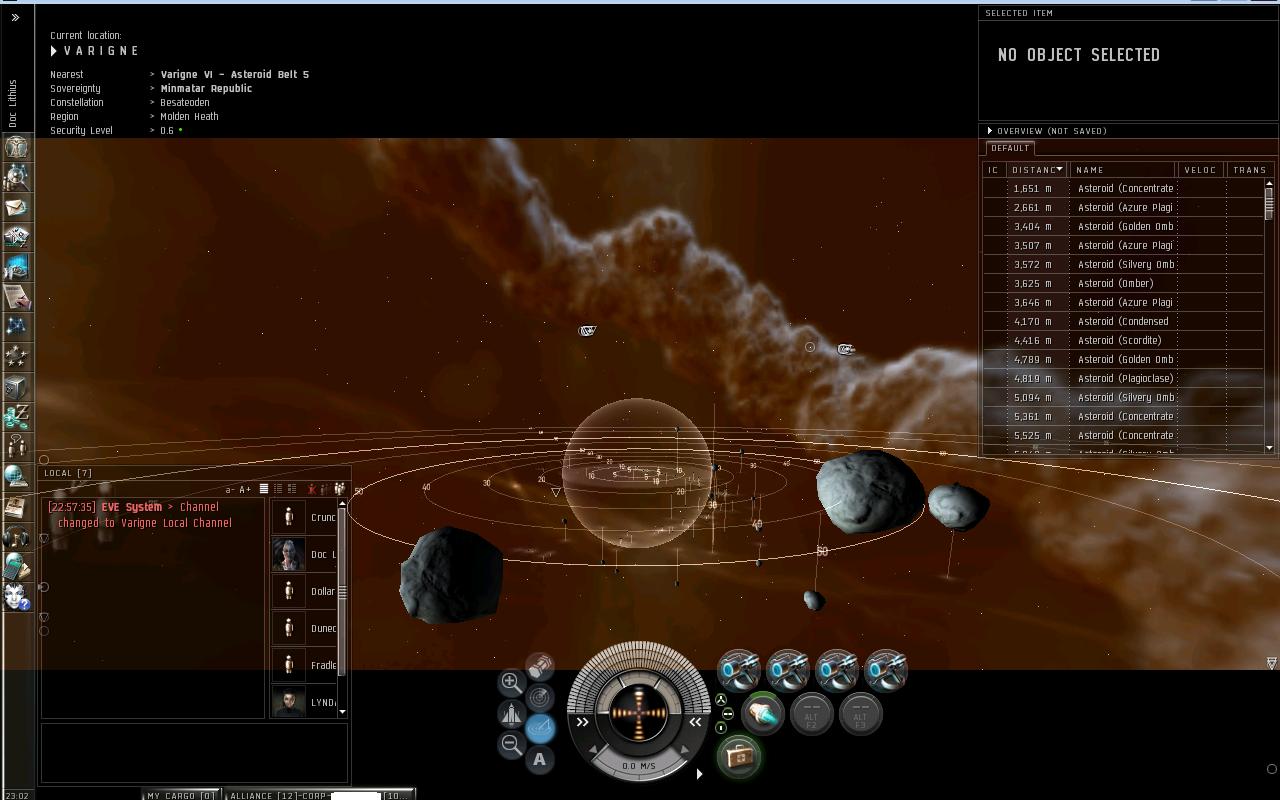Select the ship bracket left of center

pos(587,330)
